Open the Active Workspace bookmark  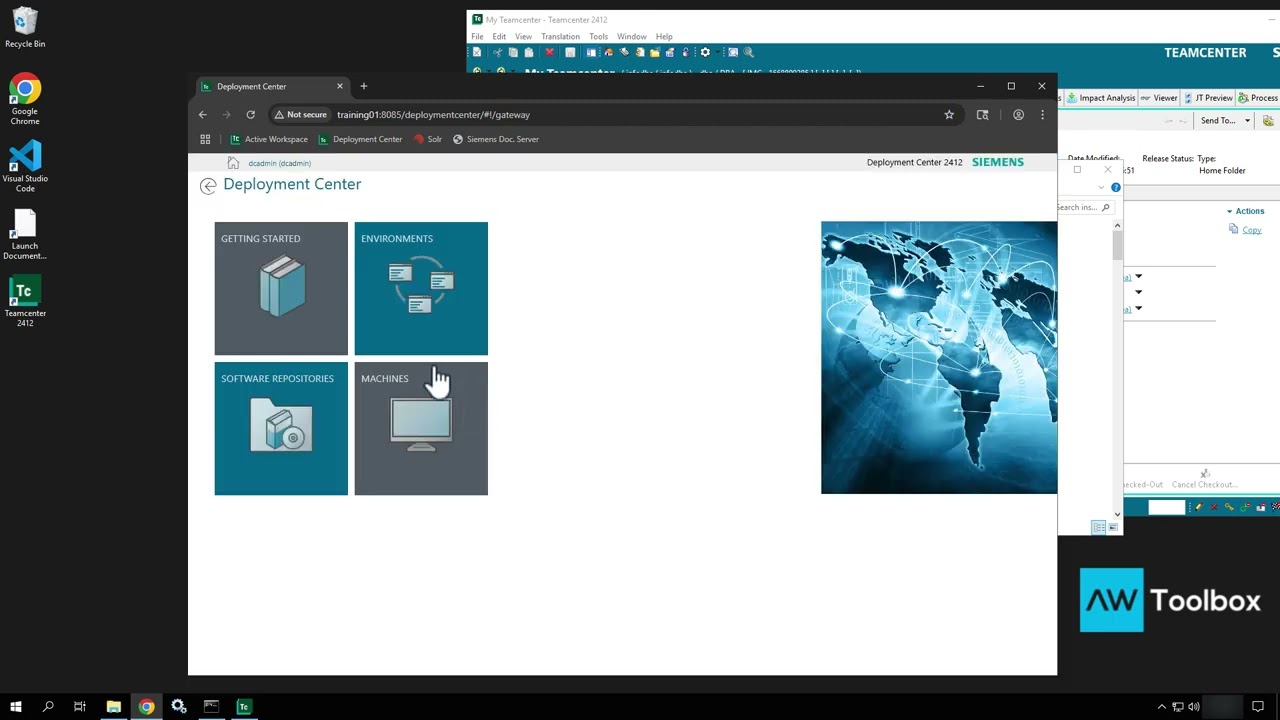[x=269, y=139]
